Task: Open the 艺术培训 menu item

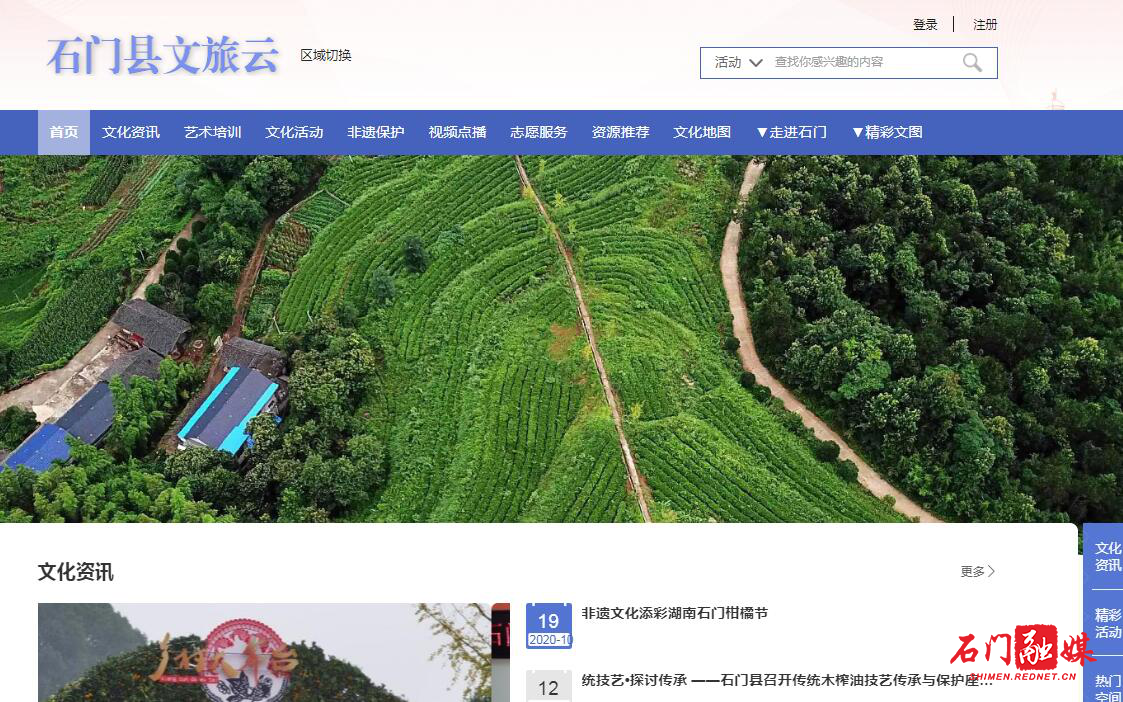Action: click(213, 133)
